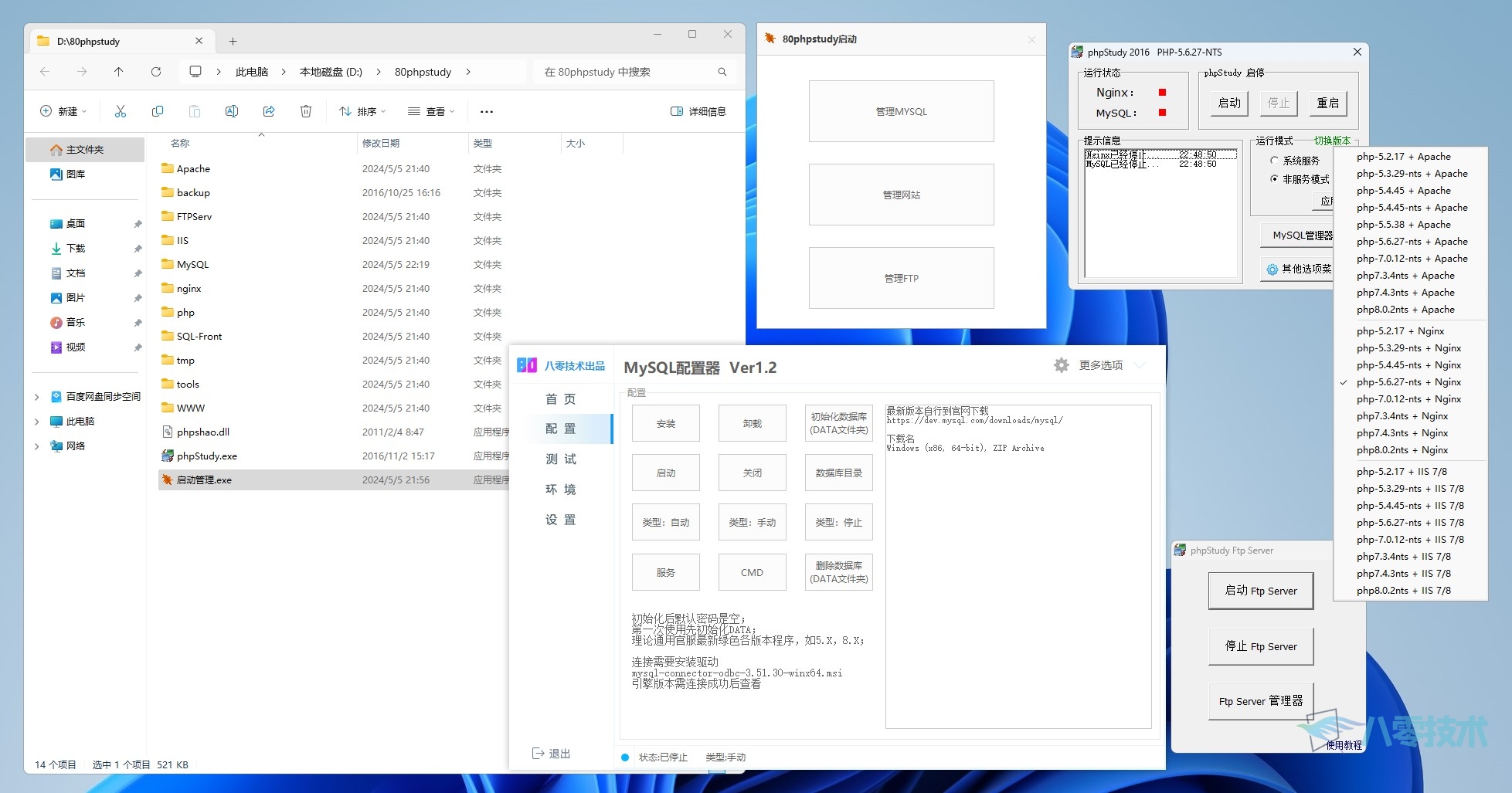Select the 非服务模式 radio button
The height and width of the screenshot is (793, 1512).
pos(1274,178)
